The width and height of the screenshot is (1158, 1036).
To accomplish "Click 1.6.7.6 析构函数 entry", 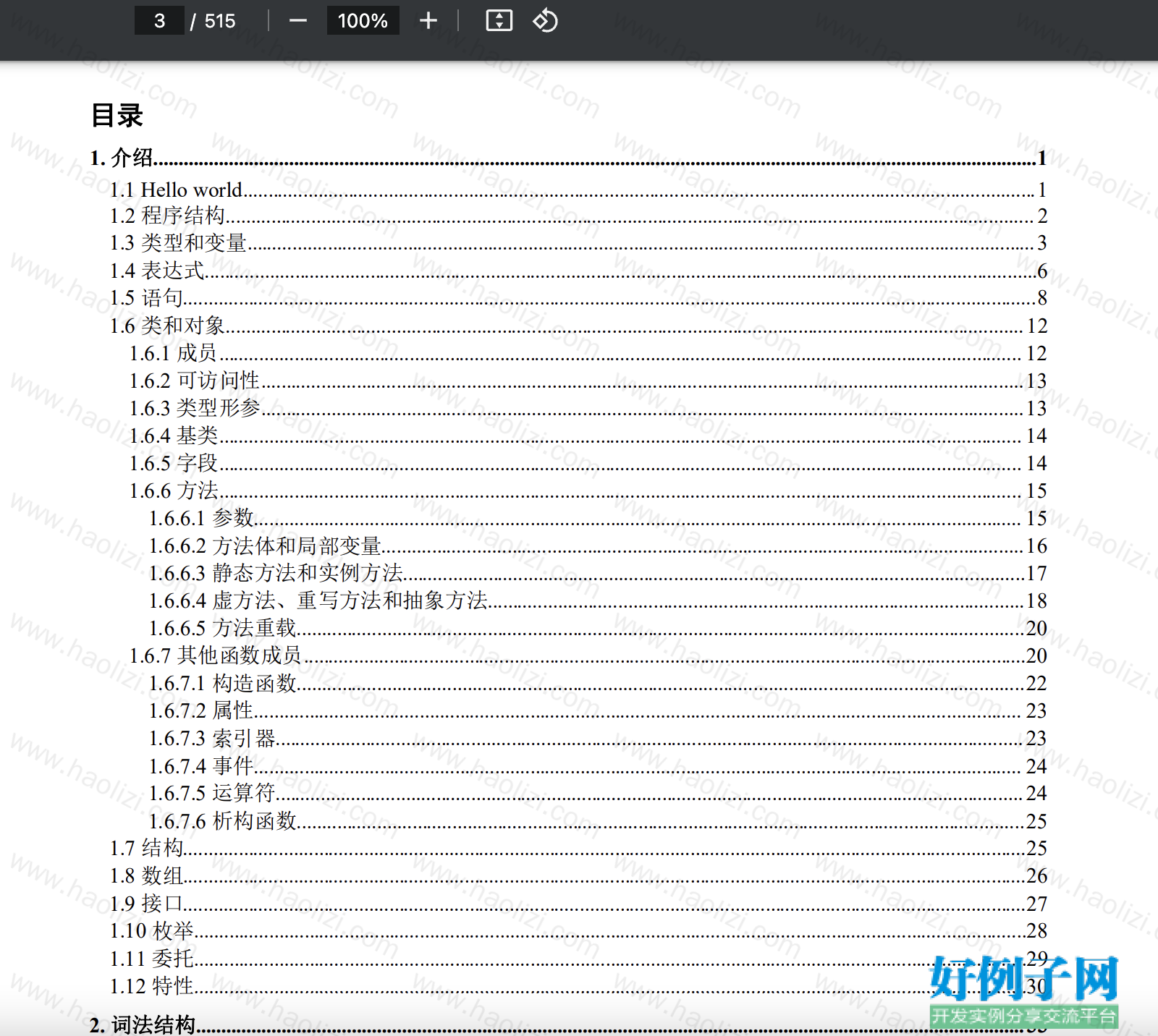I will coord(598,820).
